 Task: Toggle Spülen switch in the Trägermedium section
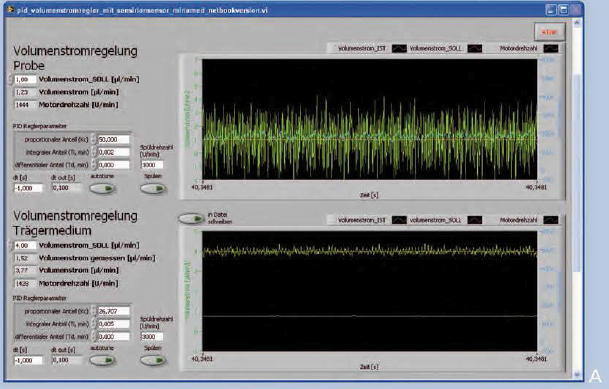coord(153,360)
